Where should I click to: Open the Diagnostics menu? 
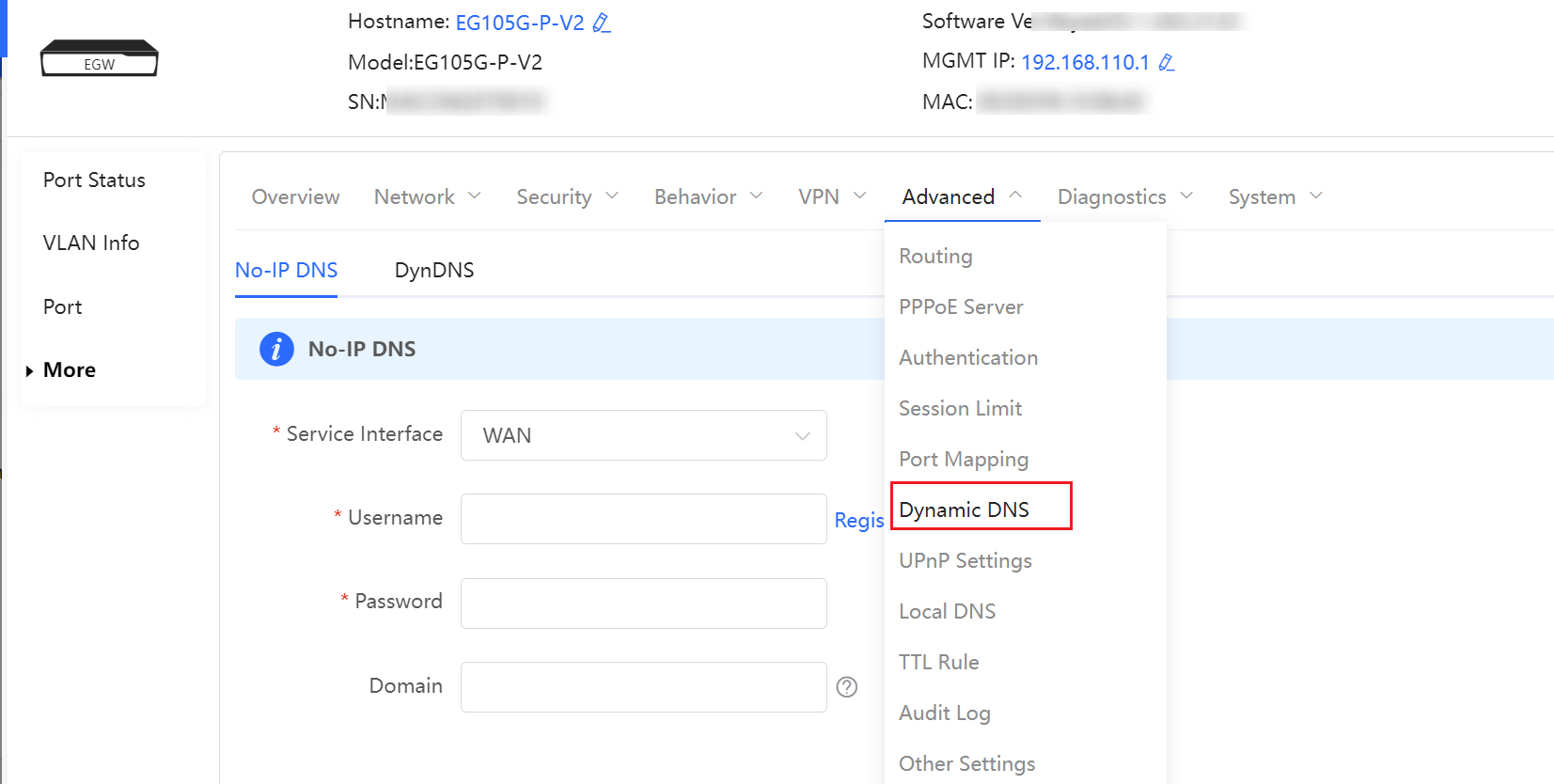coord(1124,196)
